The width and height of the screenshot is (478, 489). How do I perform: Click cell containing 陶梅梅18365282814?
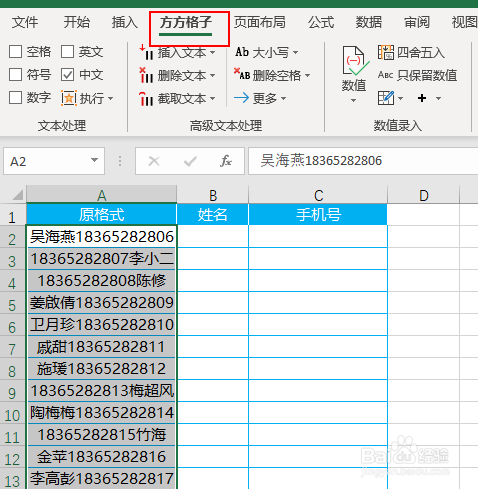pyautogui.click(x=102, y=413)
